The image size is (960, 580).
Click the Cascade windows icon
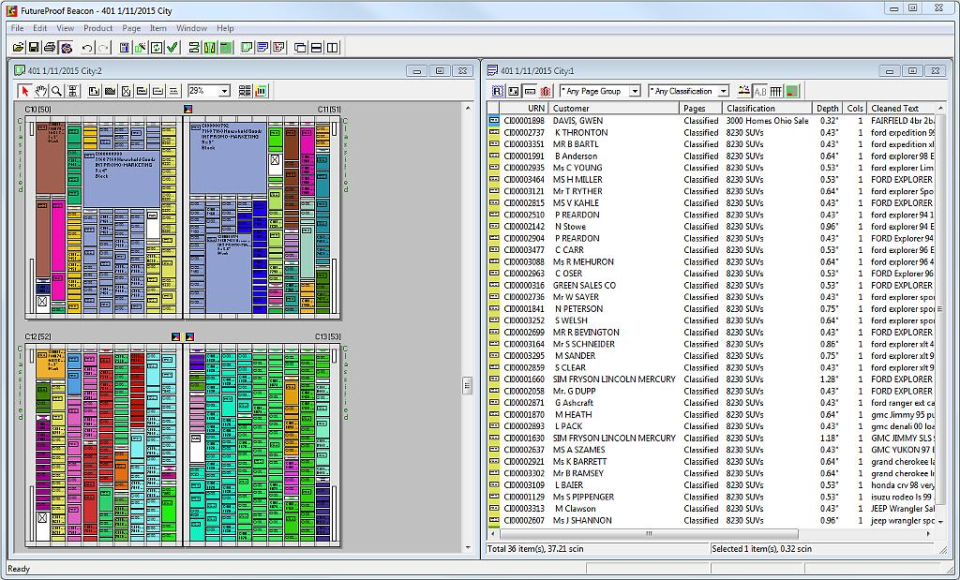(x=301, y=47)
